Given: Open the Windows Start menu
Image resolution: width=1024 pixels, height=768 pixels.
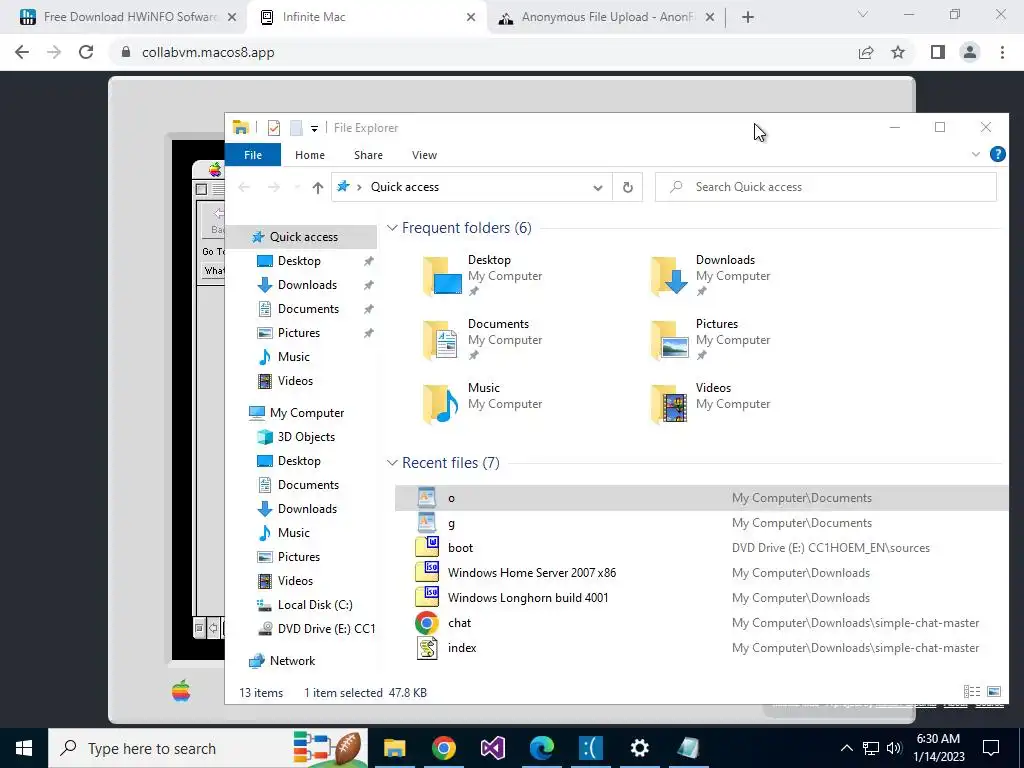Looking at the screenshot, I should 24,748.
